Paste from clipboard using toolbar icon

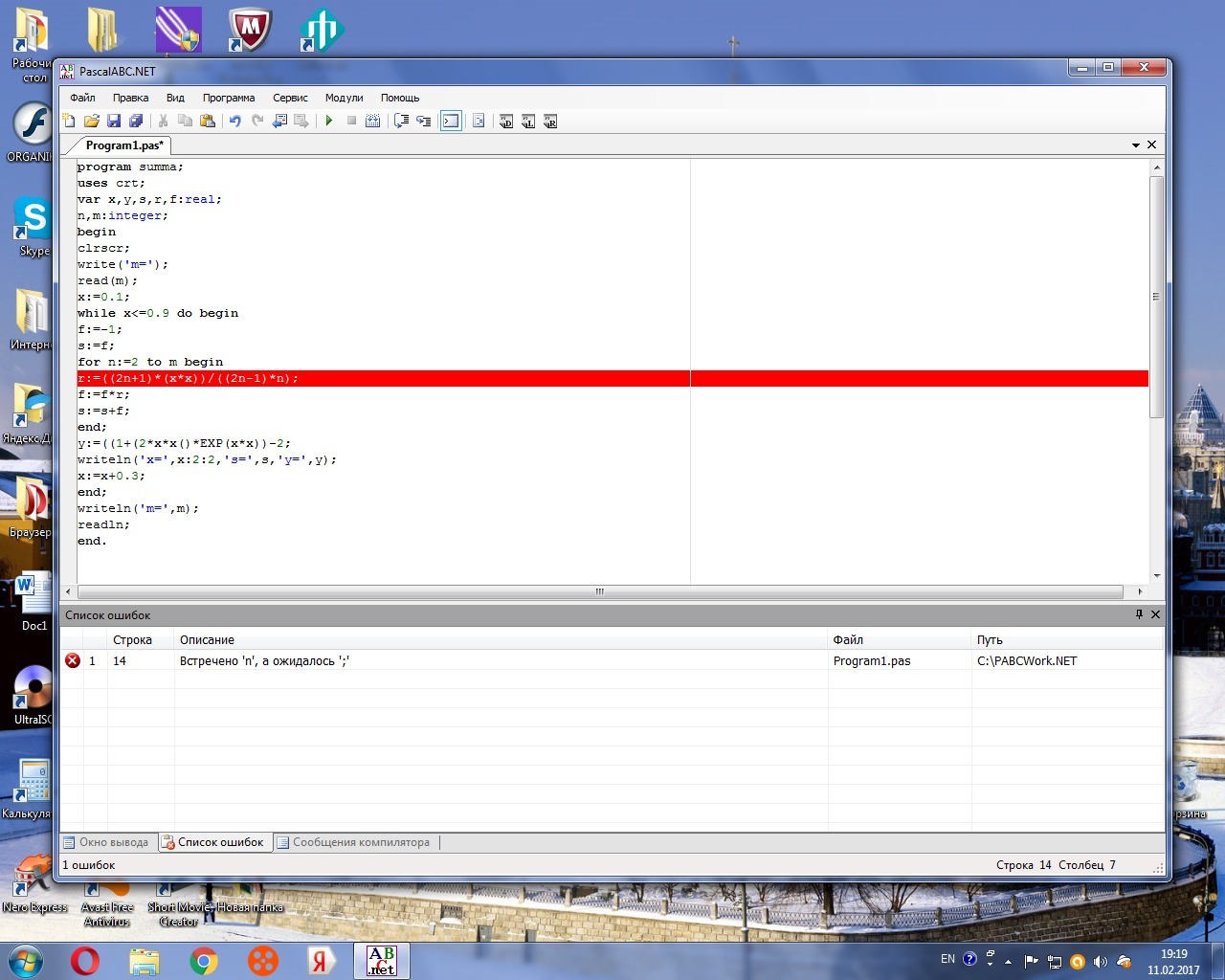pyautogui.click(x=208, y=121)
